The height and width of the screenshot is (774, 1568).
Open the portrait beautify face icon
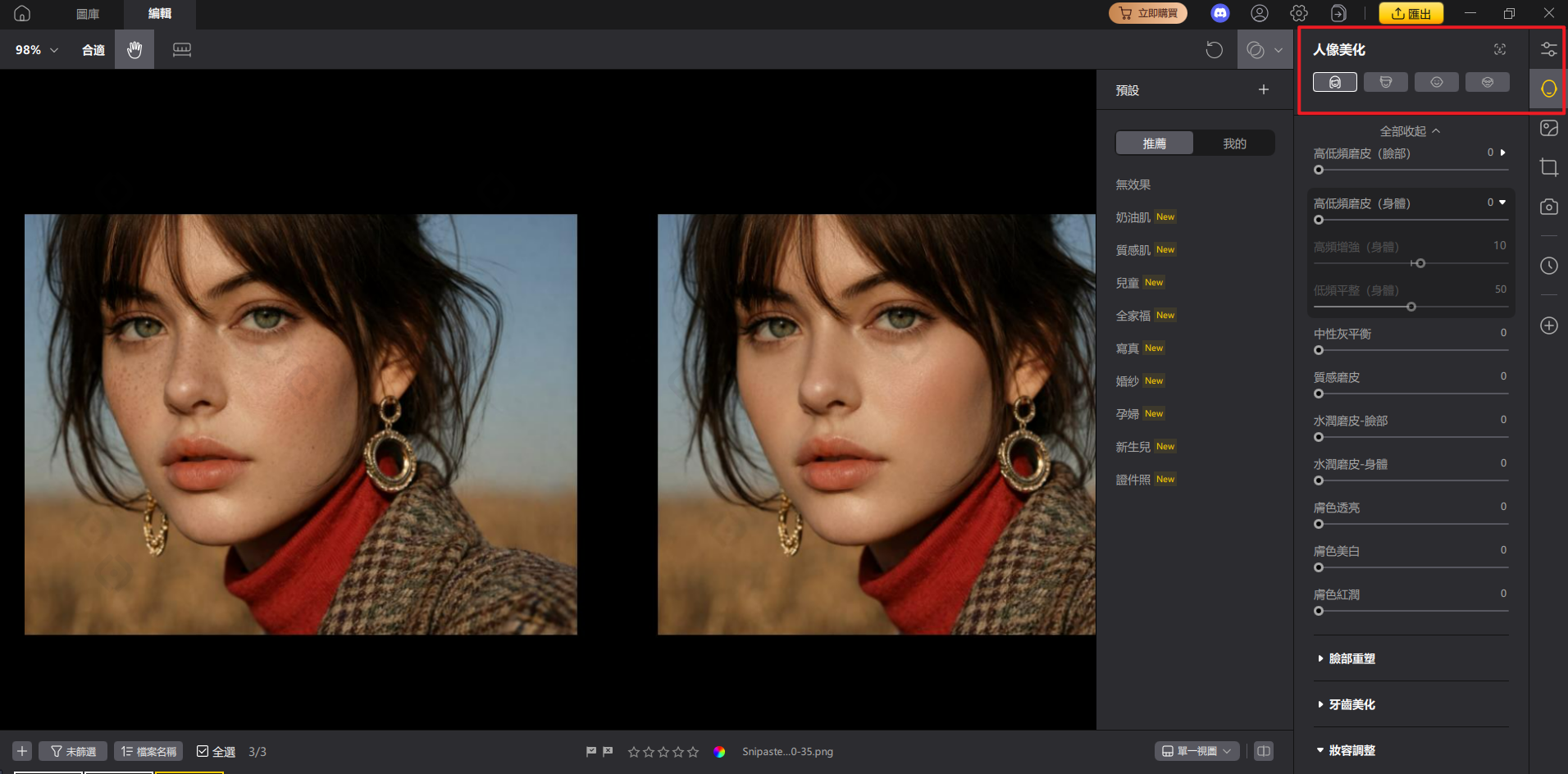coord(1548,89)
